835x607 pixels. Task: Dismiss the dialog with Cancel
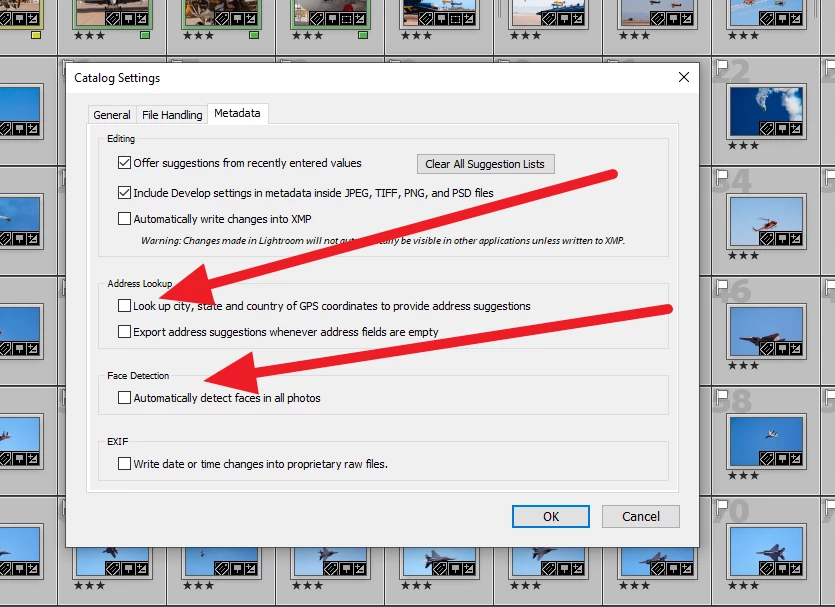pos(641,516)
